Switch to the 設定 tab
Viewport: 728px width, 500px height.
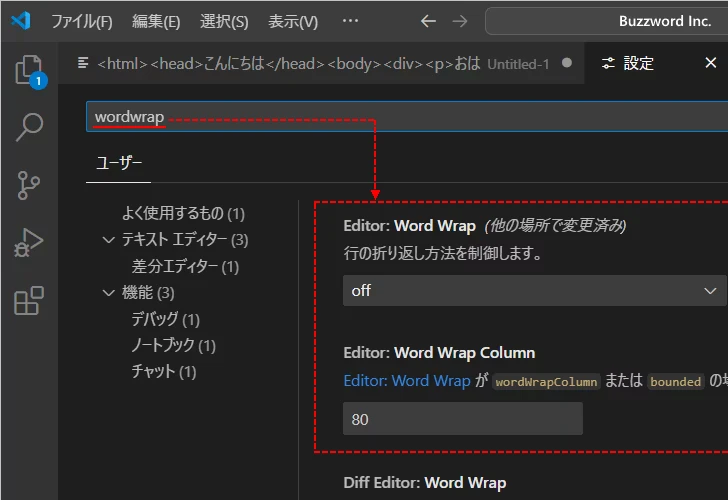point(656,63)
